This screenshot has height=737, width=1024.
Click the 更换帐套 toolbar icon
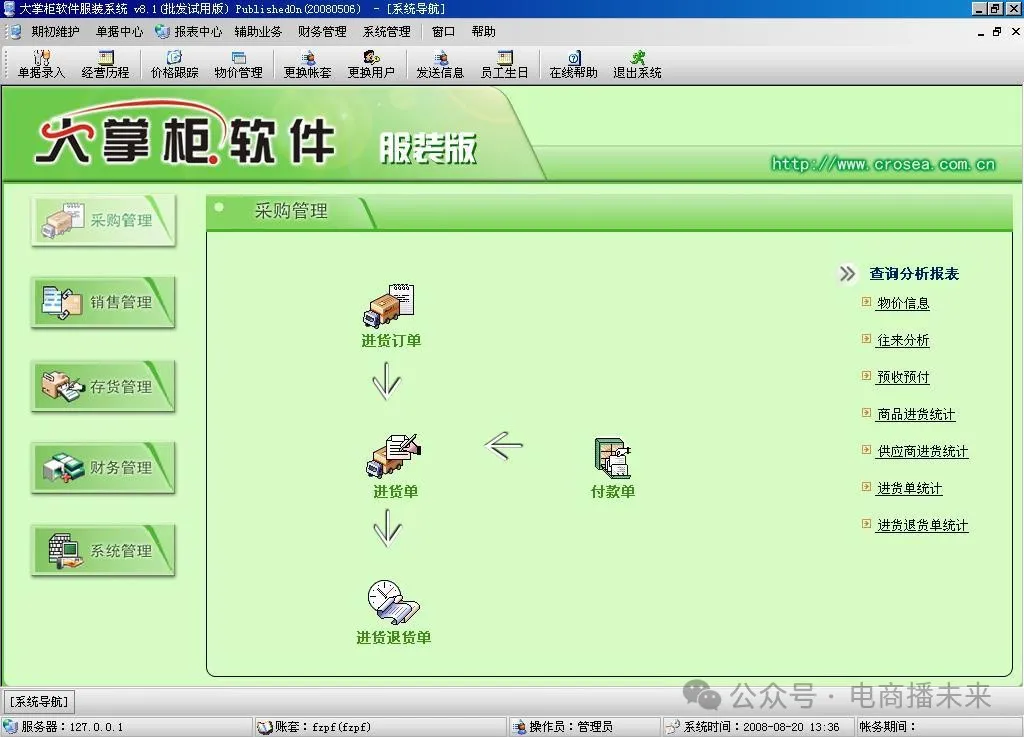tap(307, 65)
